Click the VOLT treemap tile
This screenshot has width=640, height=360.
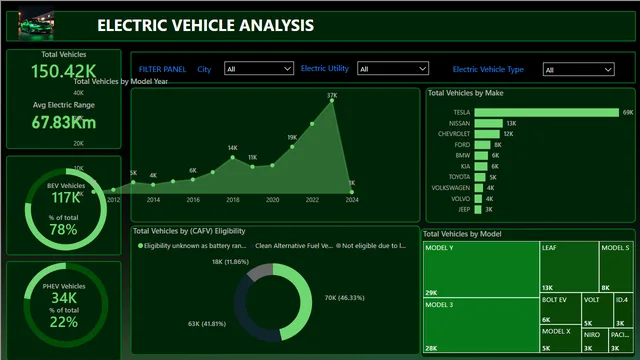click(597, 310)
